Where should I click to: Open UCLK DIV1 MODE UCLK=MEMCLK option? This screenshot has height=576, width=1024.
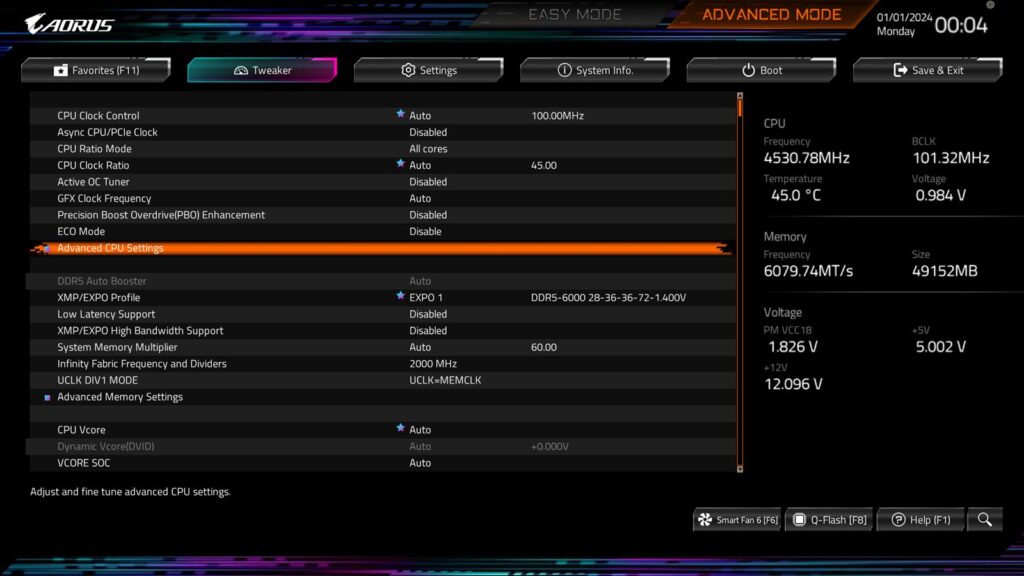tap(445, 380)
